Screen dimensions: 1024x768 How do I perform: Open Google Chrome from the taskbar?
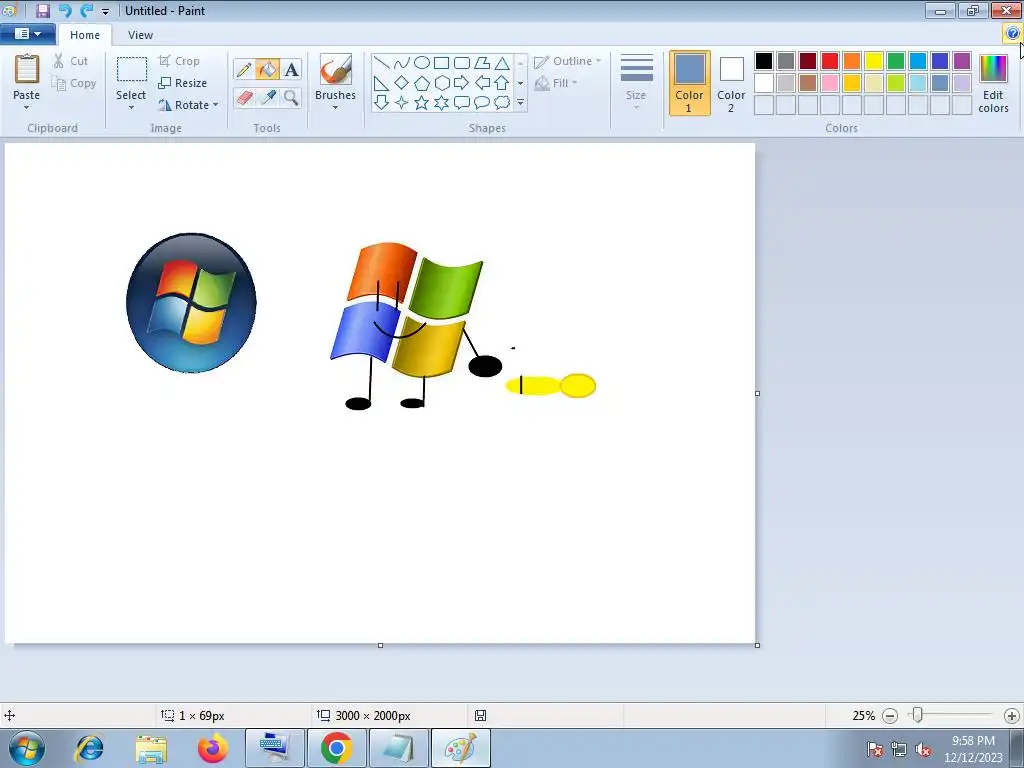coord(336,748)
